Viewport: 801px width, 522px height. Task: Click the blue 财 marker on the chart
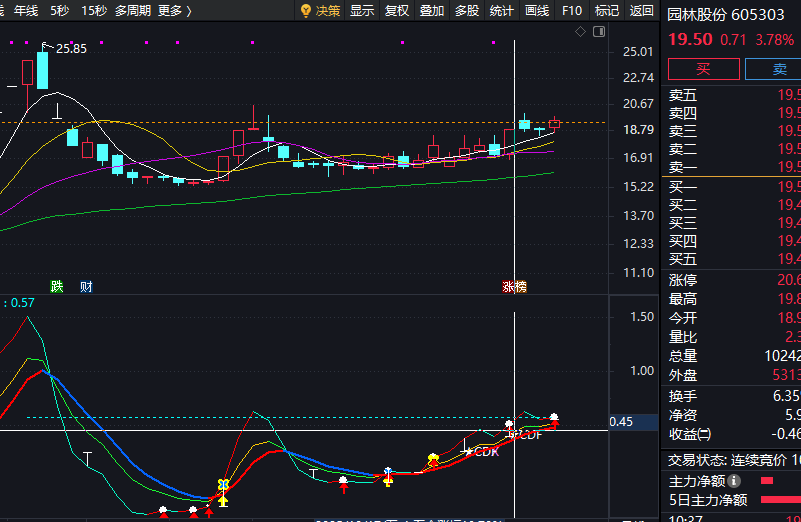[86, 287]
